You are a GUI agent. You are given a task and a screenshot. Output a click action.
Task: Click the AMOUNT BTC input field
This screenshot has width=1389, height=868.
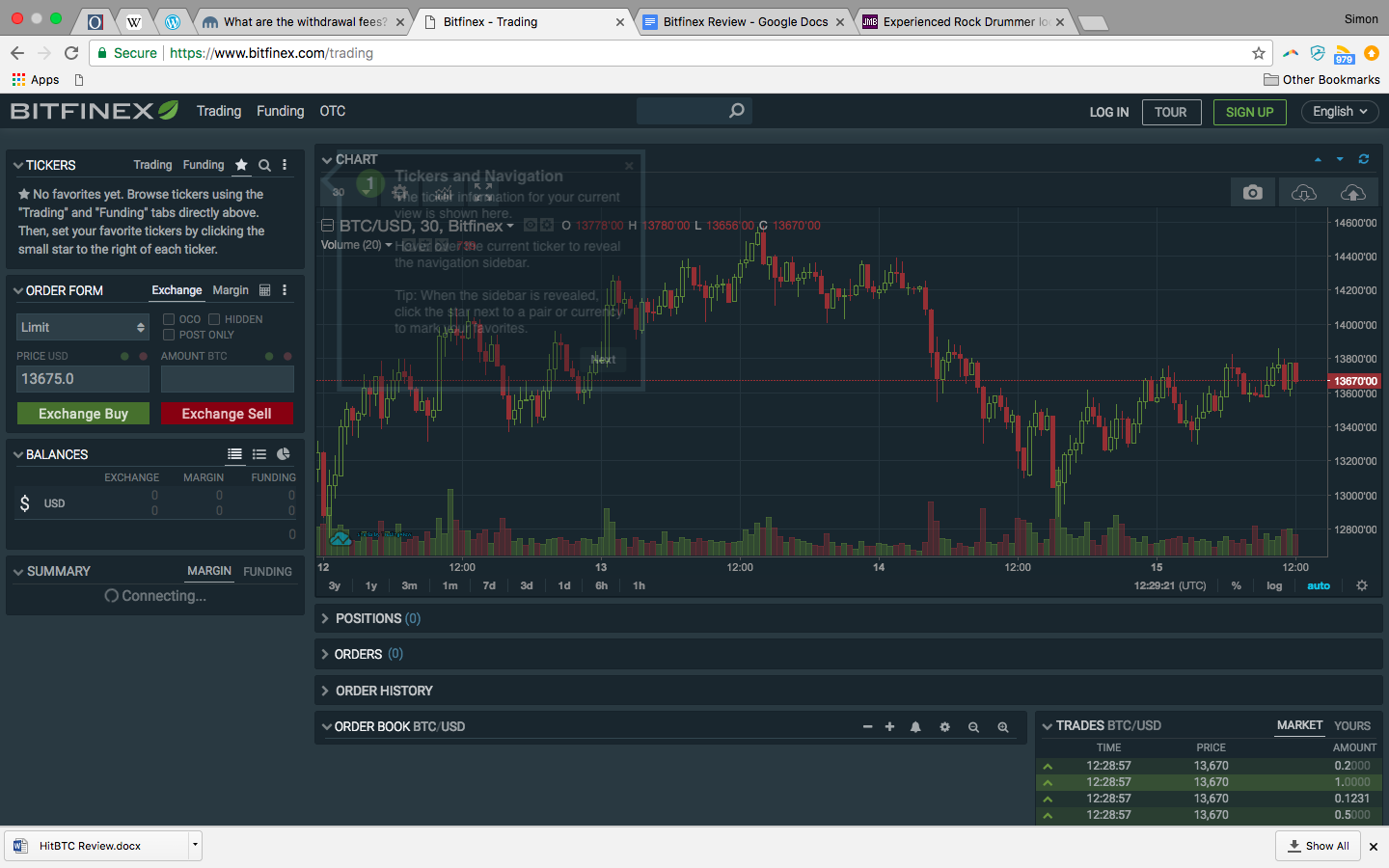click(x=227, y=379)
